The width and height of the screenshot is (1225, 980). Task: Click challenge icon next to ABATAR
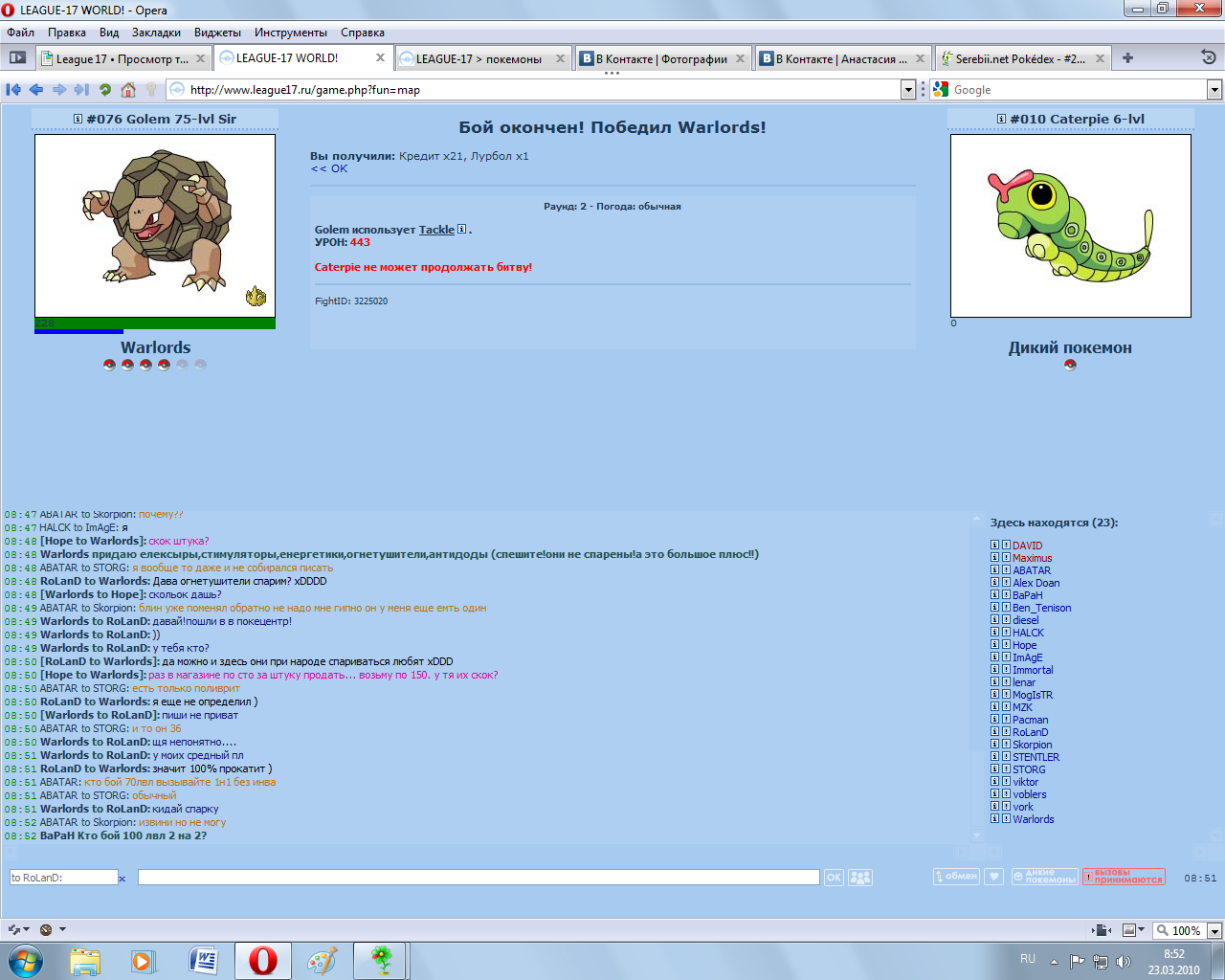point(1006,569)
